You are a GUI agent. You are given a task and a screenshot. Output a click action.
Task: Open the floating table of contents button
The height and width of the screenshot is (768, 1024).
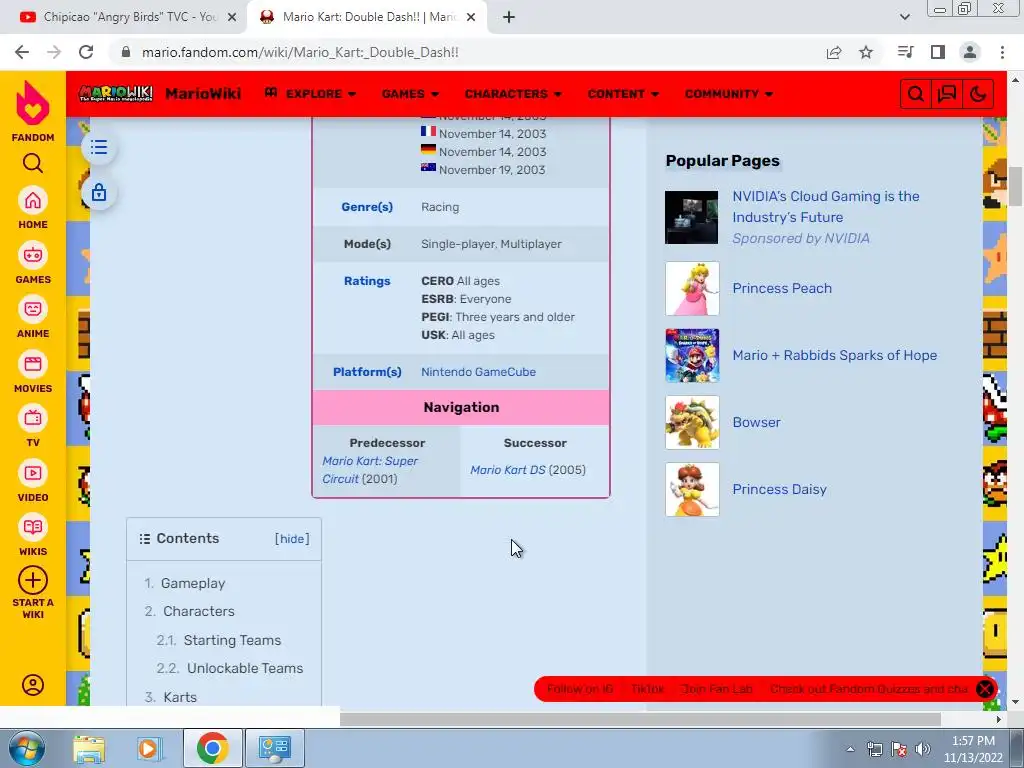pyautogui.click(x=99, y=147)
